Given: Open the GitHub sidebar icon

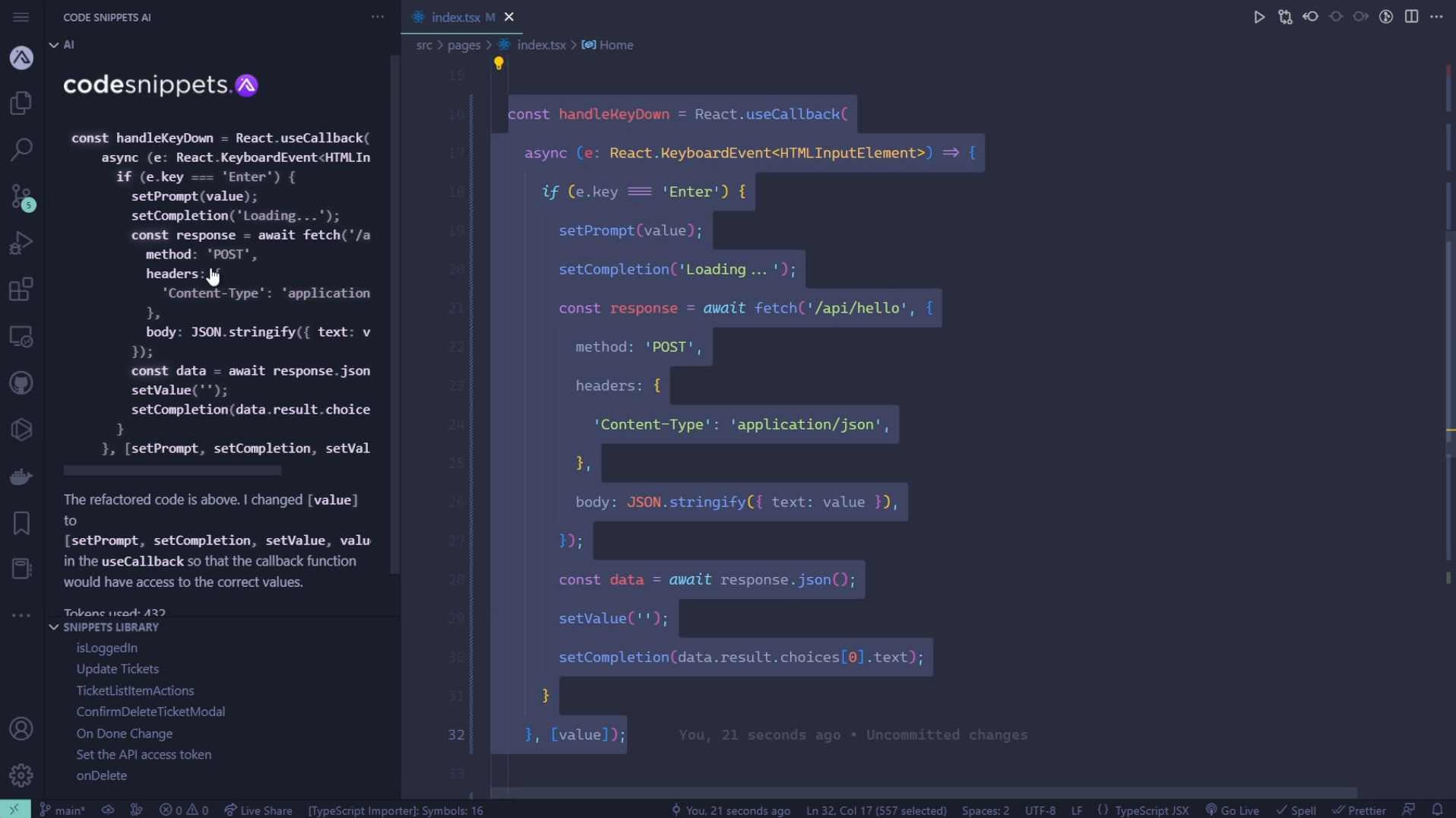Looking at the screenshot, I should (x=21, y=383).
